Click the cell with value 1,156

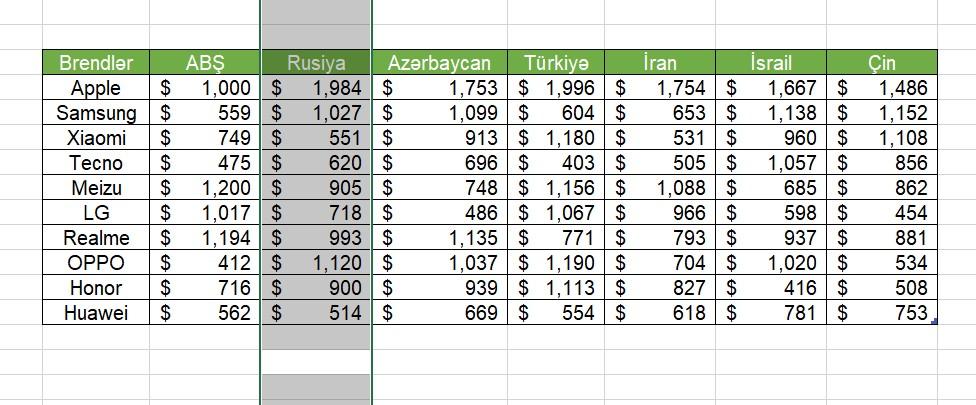coord(556,187)
